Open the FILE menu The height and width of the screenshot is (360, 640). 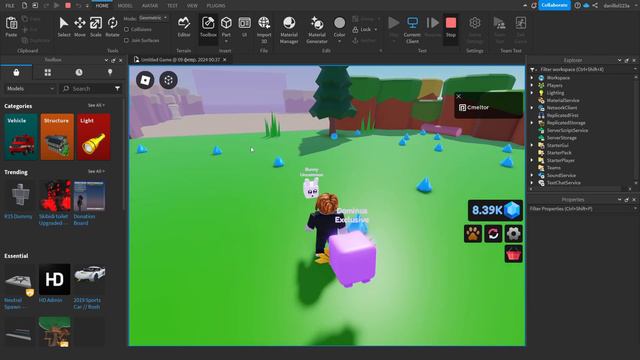pos(10,6)
